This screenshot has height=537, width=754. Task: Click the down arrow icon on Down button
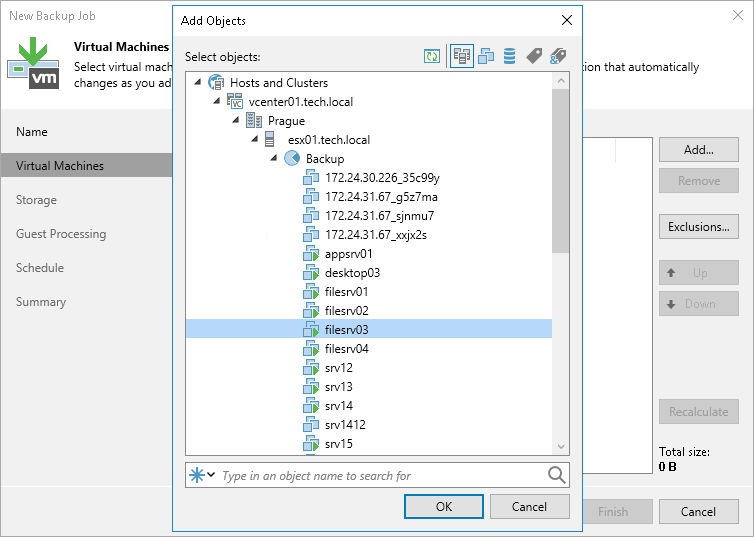[671, 304]
